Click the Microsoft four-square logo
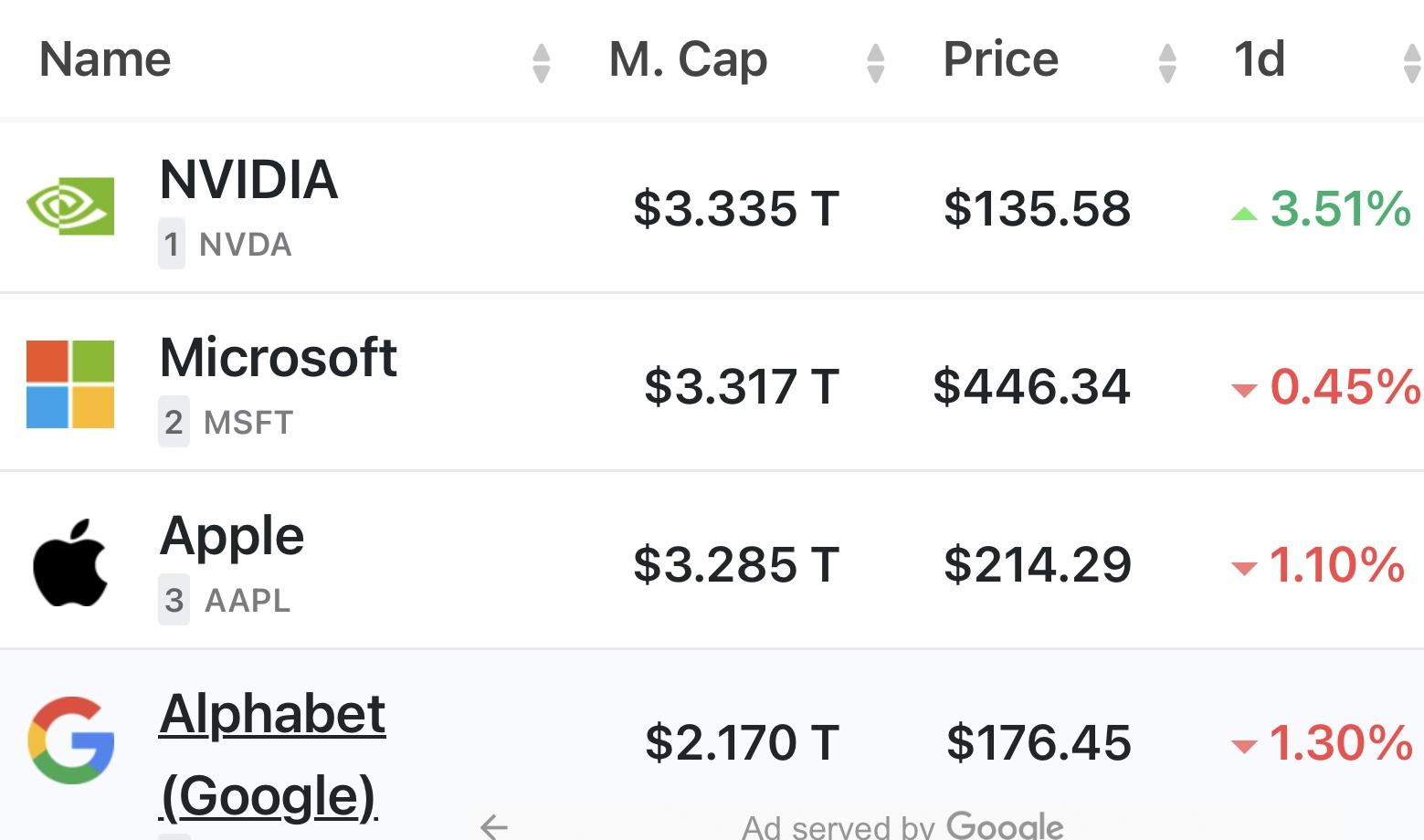Viewport: 1424px width, 840px height. click(x=70, y=384)
